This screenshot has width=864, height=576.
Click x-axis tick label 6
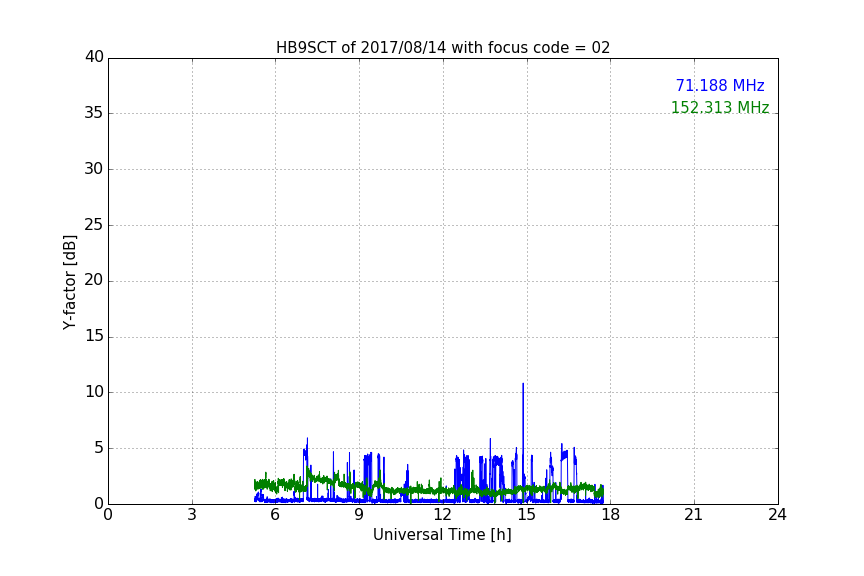point(275,515)
